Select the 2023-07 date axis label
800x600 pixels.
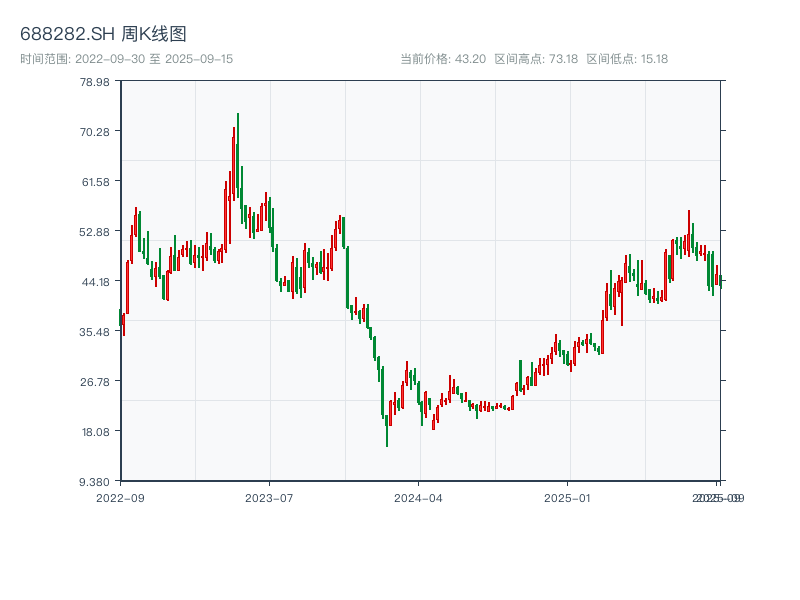click(x=270, y=498)
